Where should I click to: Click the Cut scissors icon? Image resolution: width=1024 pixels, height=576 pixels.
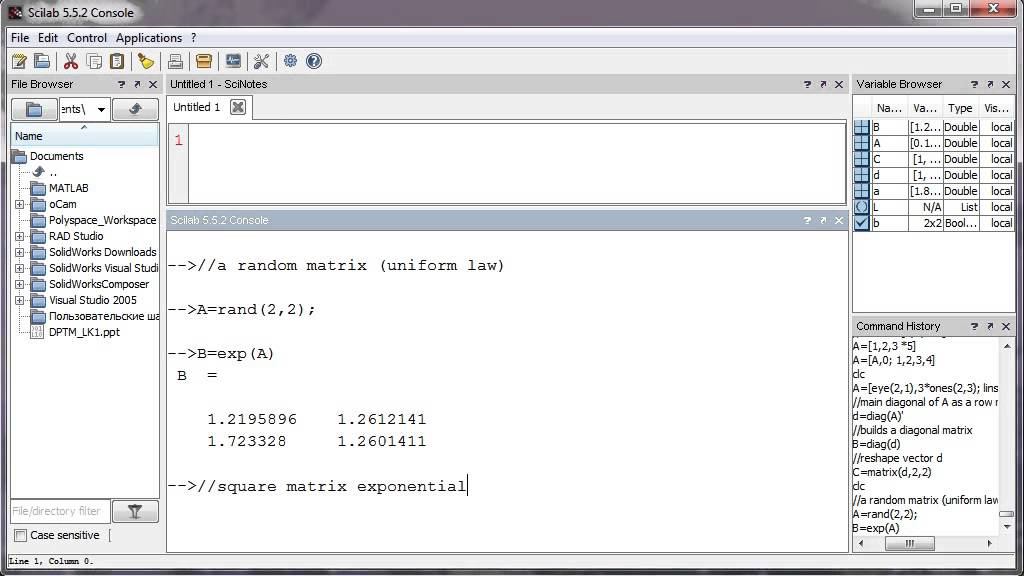point(71,61)
